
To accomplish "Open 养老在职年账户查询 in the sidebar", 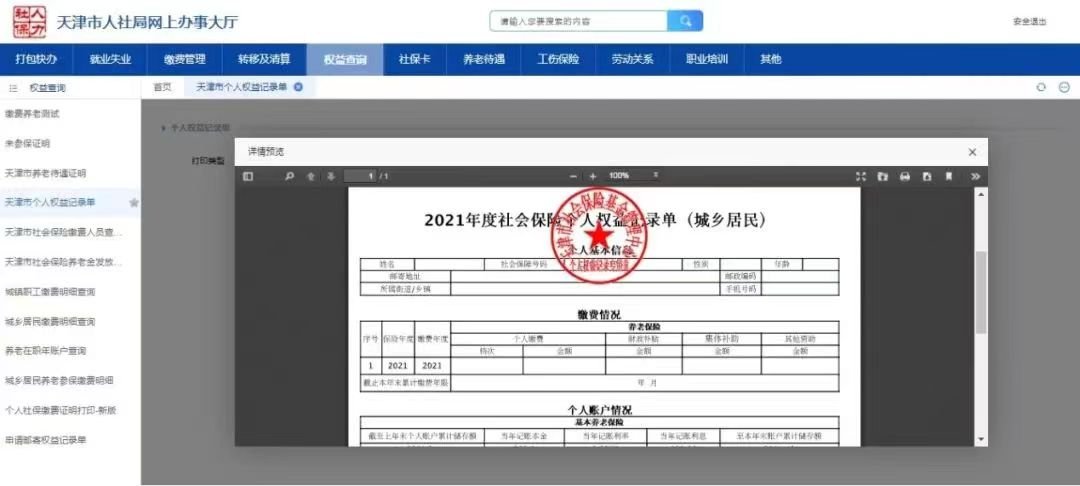I will 45,350.
